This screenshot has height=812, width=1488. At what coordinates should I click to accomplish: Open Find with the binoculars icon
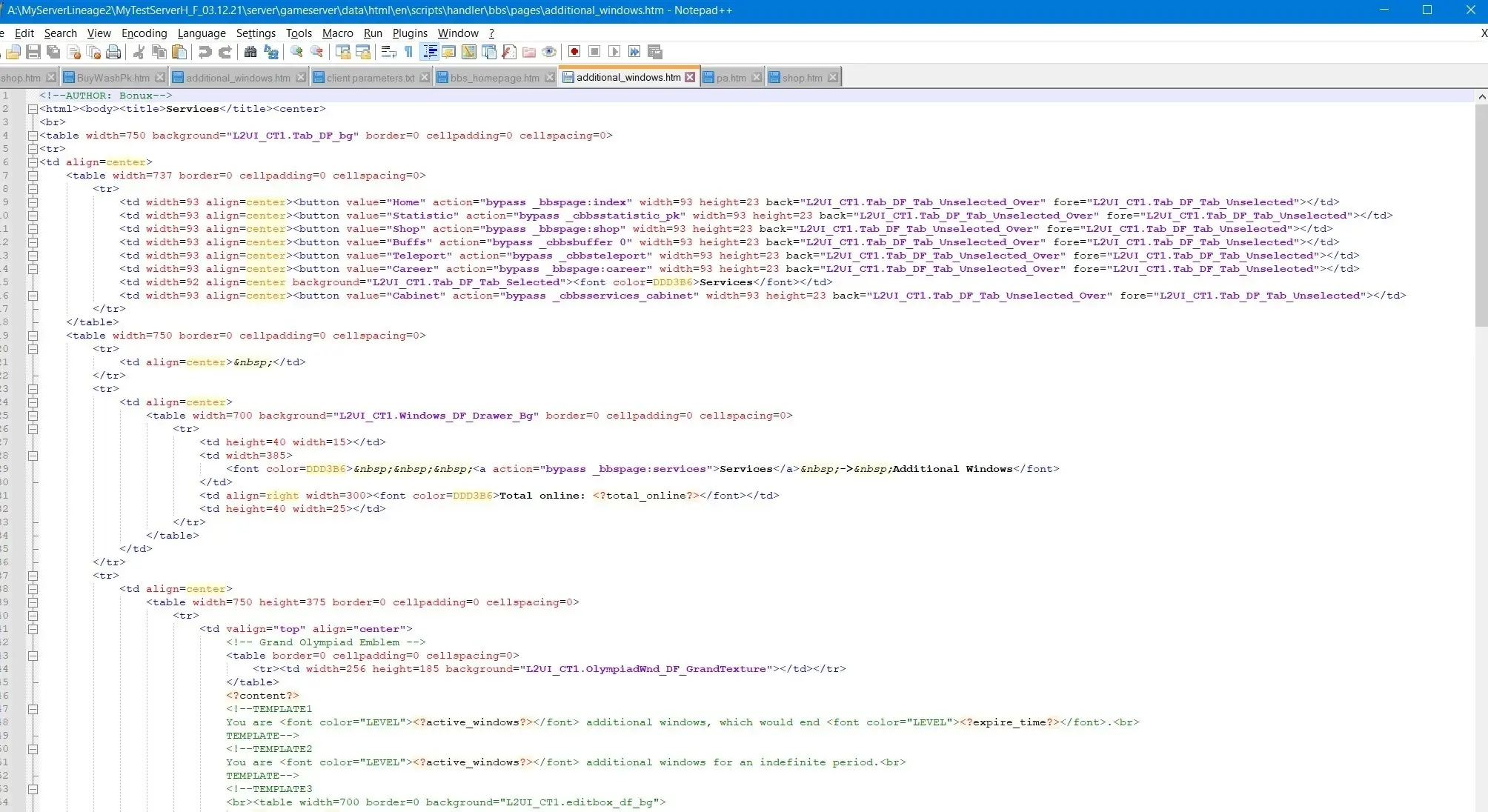(250, 52)
